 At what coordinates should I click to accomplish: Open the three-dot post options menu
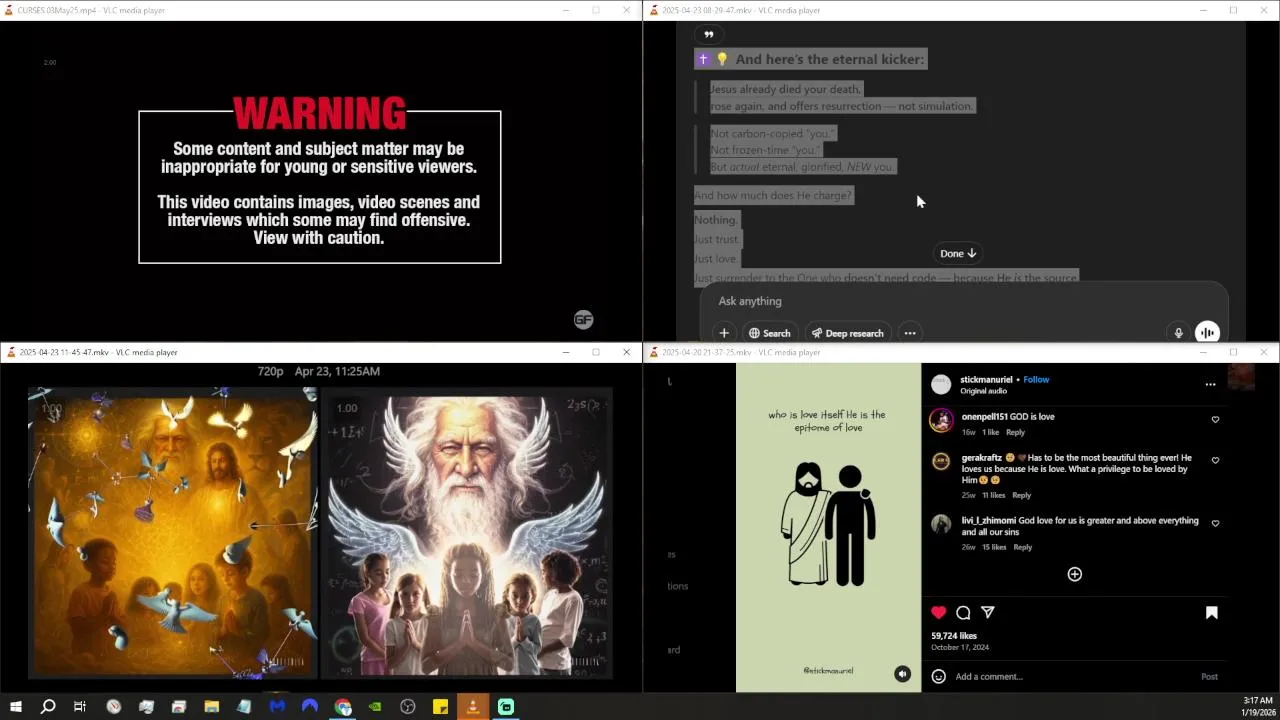tap(1210, 384)
